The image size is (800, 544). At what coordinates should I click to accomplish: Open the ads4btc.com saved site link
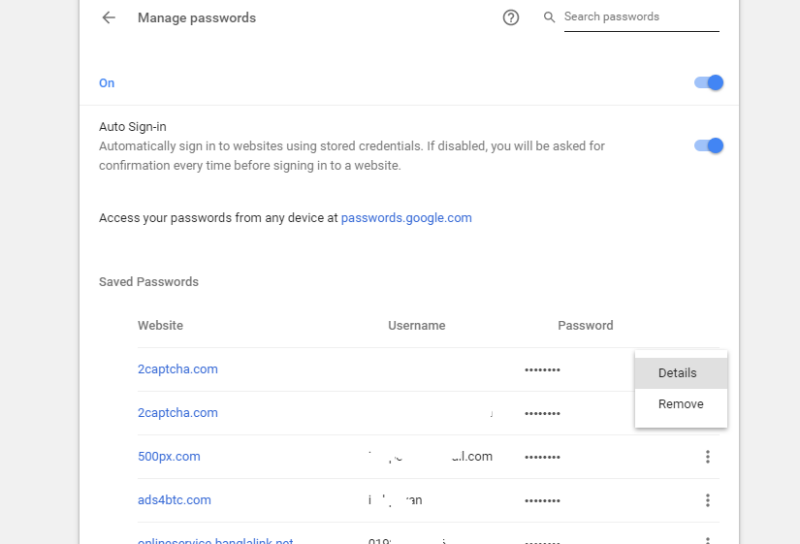pos(174,500)
